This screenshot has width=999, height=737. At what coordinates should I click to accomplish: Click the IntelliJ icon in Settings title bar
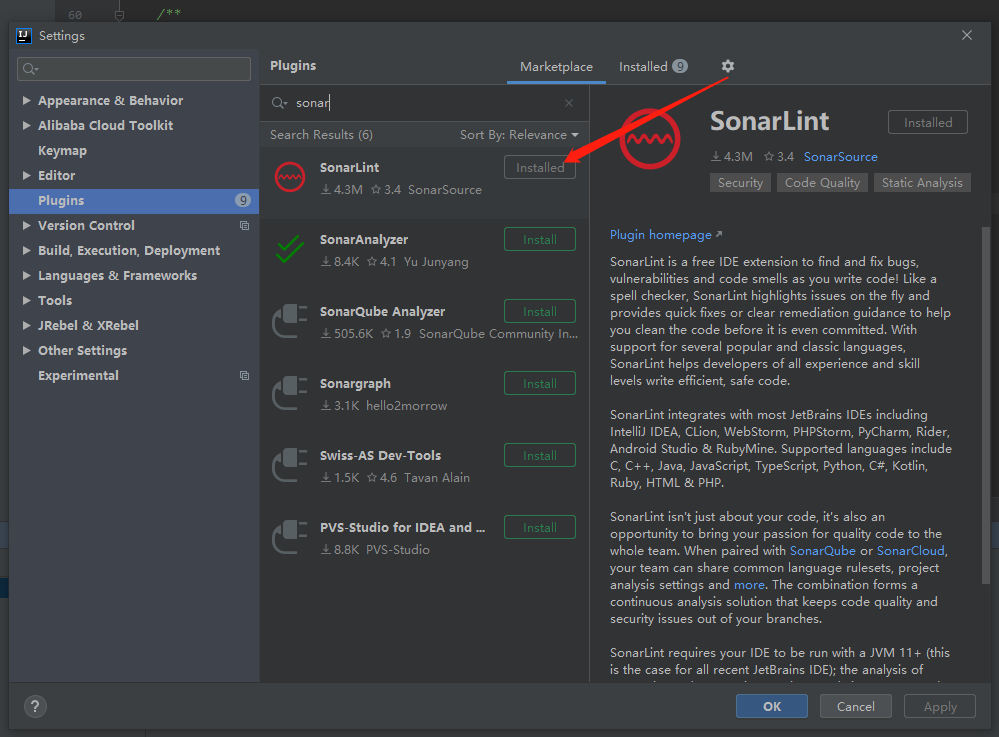coord(24,36)
